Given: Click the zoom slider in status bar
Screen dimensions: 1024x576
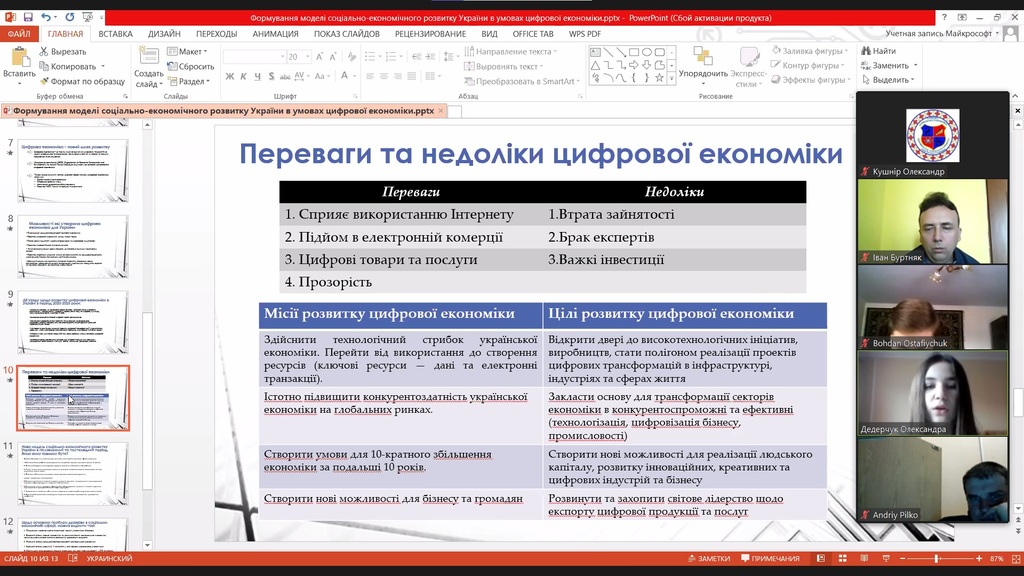Looking at the screenshot, I should 936,559.
